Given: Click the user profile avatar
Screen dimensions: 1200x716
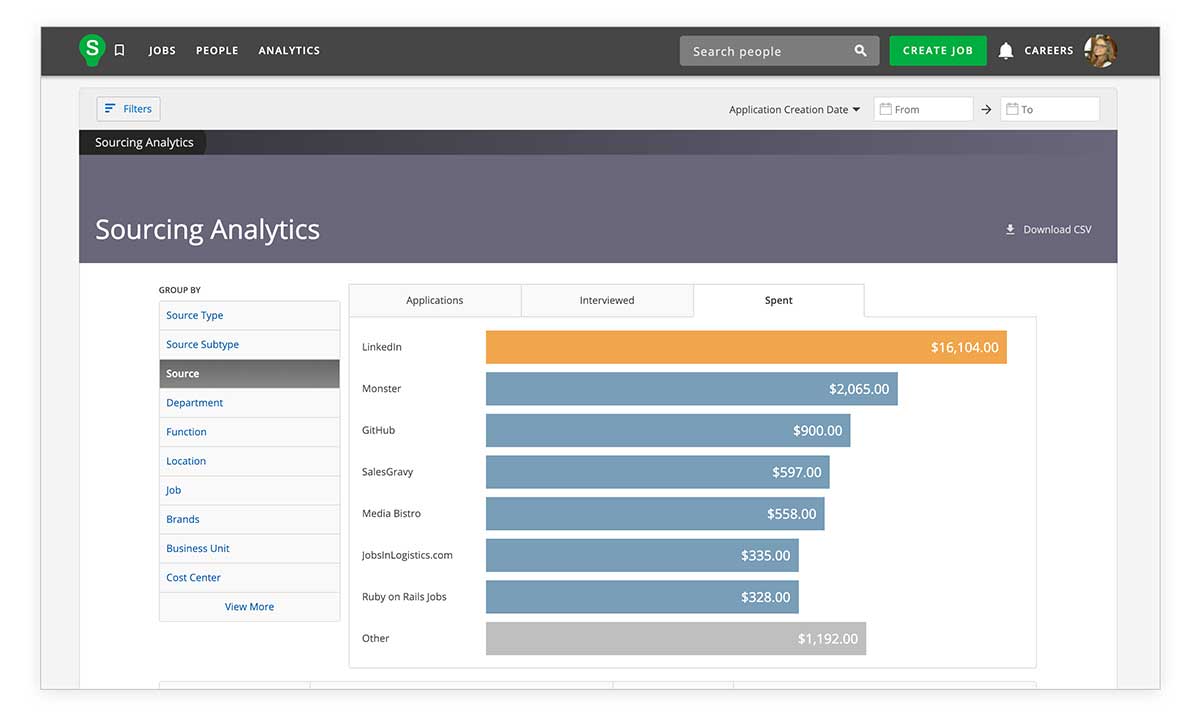Looking at the screenshot, I should click(x=1100, y=51).
